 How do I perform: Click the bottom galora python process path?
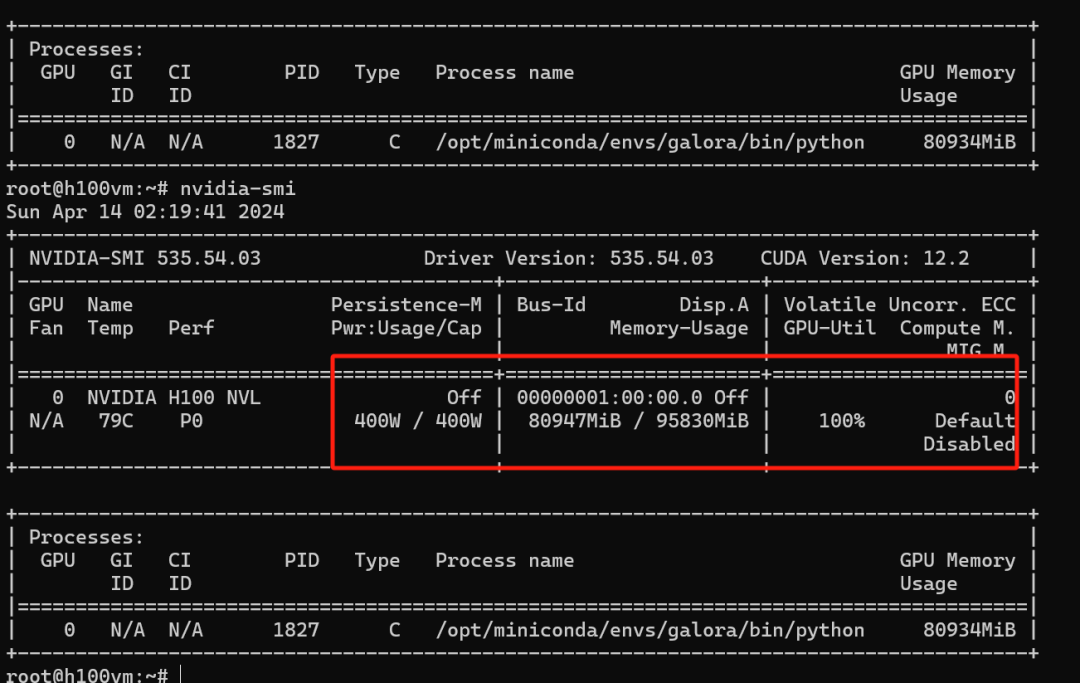(x=649, y=630)
